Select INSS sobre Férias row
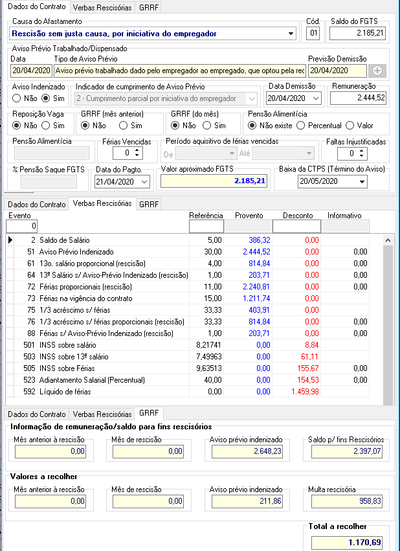Image resolution: width=400 pixels, height=551 pixels. point(188,368)
